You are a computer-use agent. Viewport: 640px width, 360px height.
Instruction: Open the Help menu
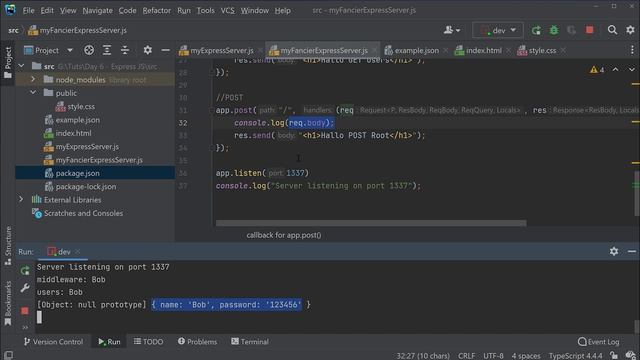tap(282, 10)
